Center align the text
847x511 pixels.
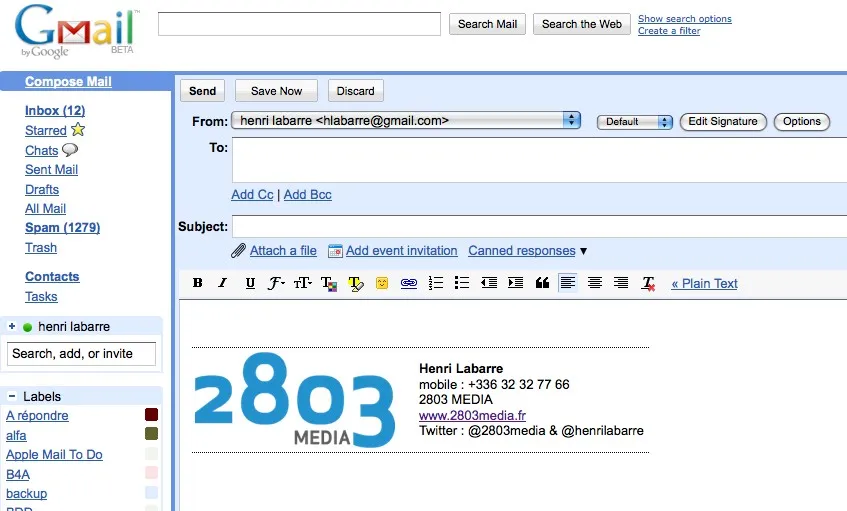point(595,283)
